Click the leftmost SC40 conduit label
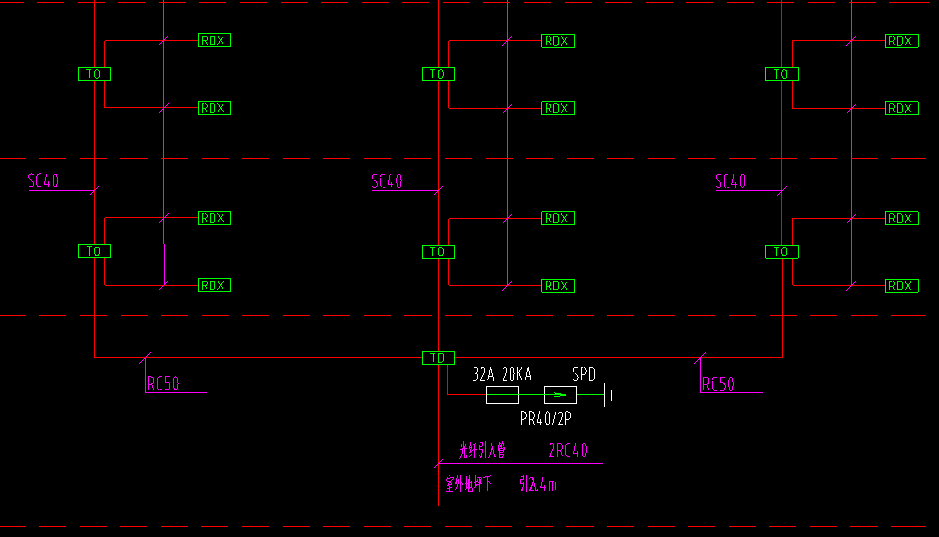The width and height of the screenshot is (939, 537). 43,181
